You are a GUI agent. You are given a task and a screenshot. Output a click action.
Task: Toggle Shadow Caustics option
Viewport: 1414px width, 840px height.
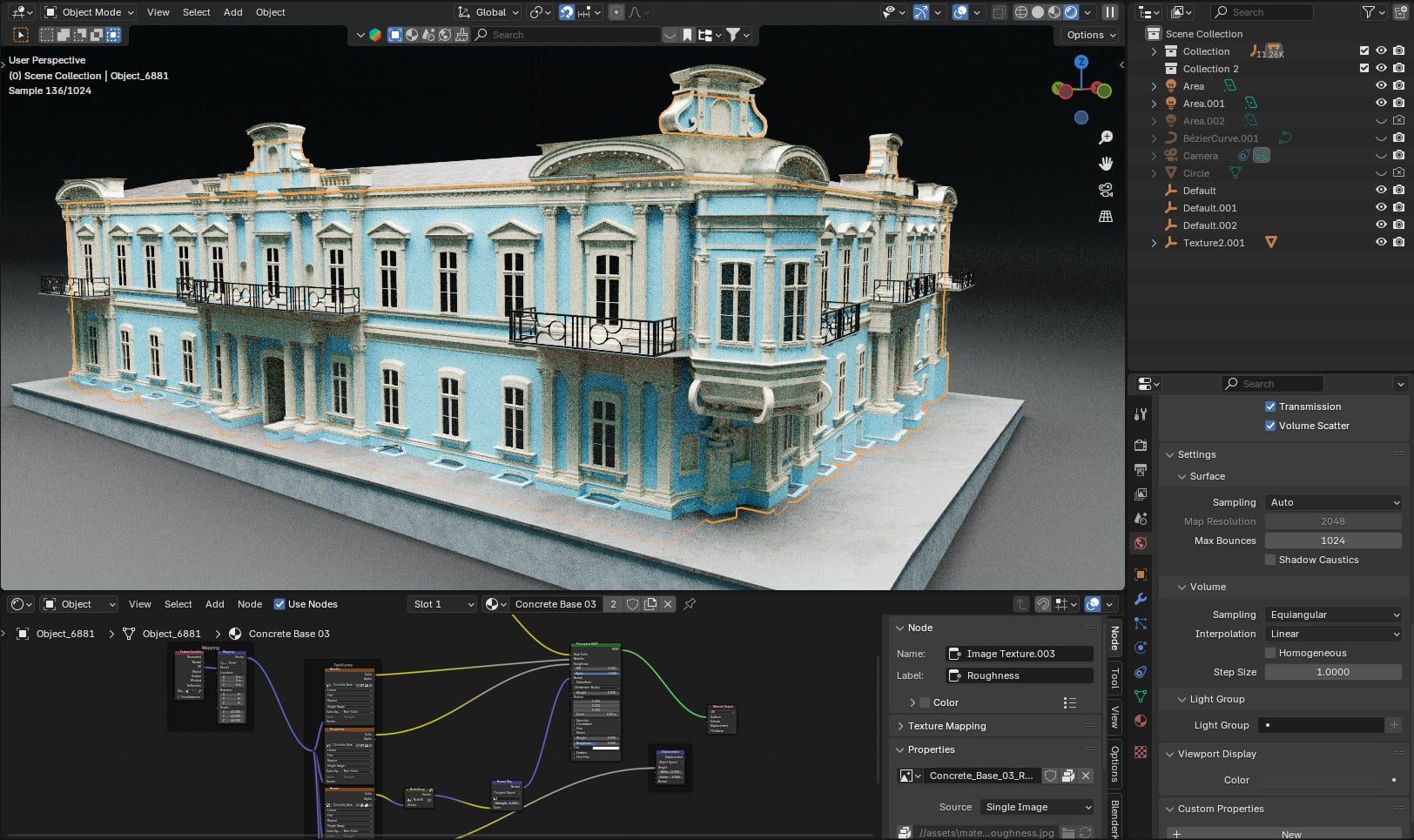1269,560
